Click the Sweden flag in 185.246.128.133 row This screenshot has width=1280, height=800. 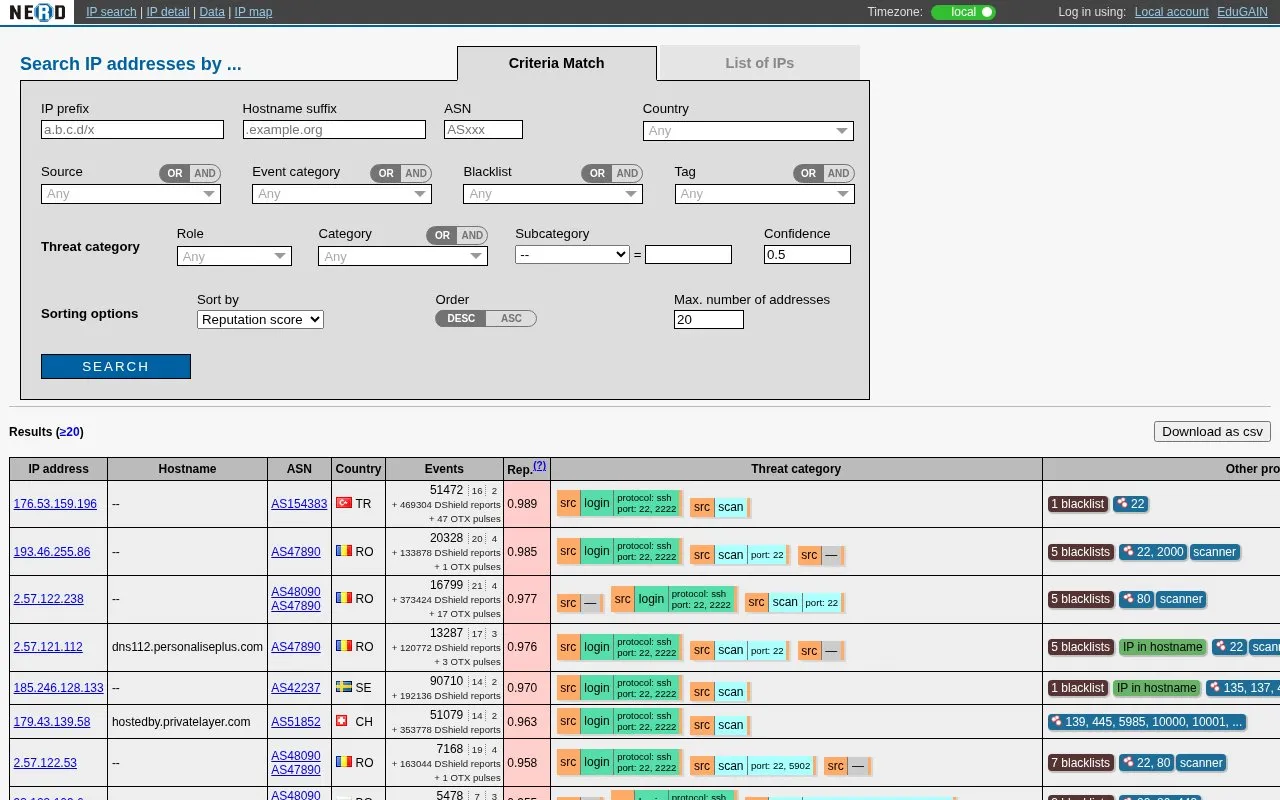pos(344,687)
